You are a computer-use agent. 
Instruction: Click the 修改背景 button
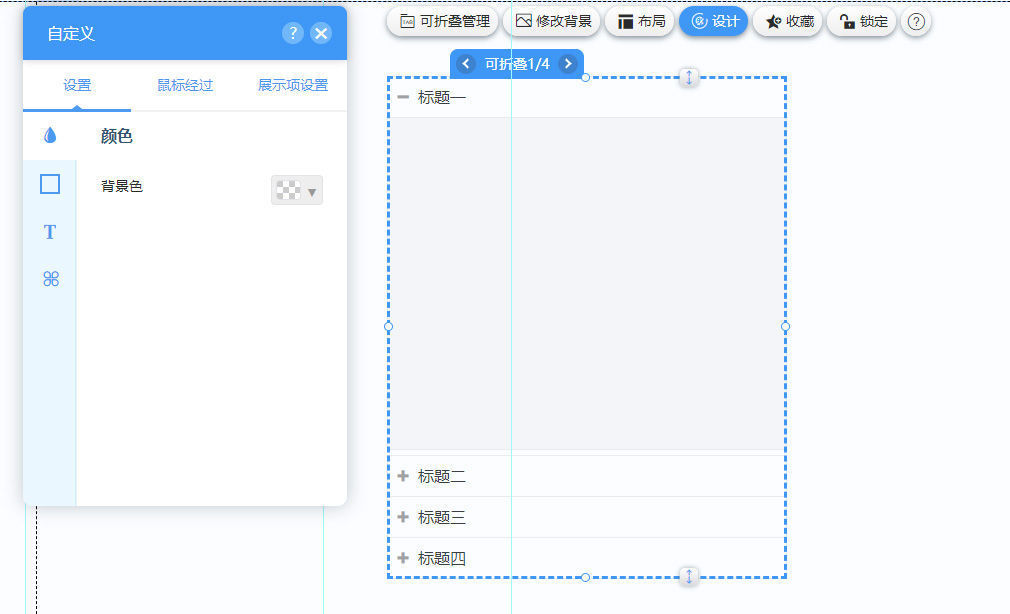click(x=553, y=21)
